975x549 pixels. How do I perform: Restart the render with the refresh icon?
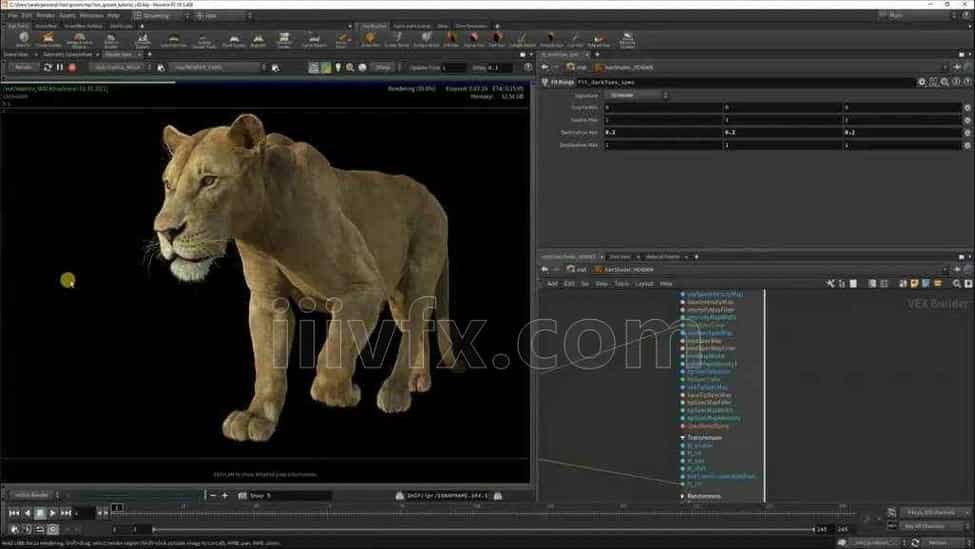pos(47,67)
